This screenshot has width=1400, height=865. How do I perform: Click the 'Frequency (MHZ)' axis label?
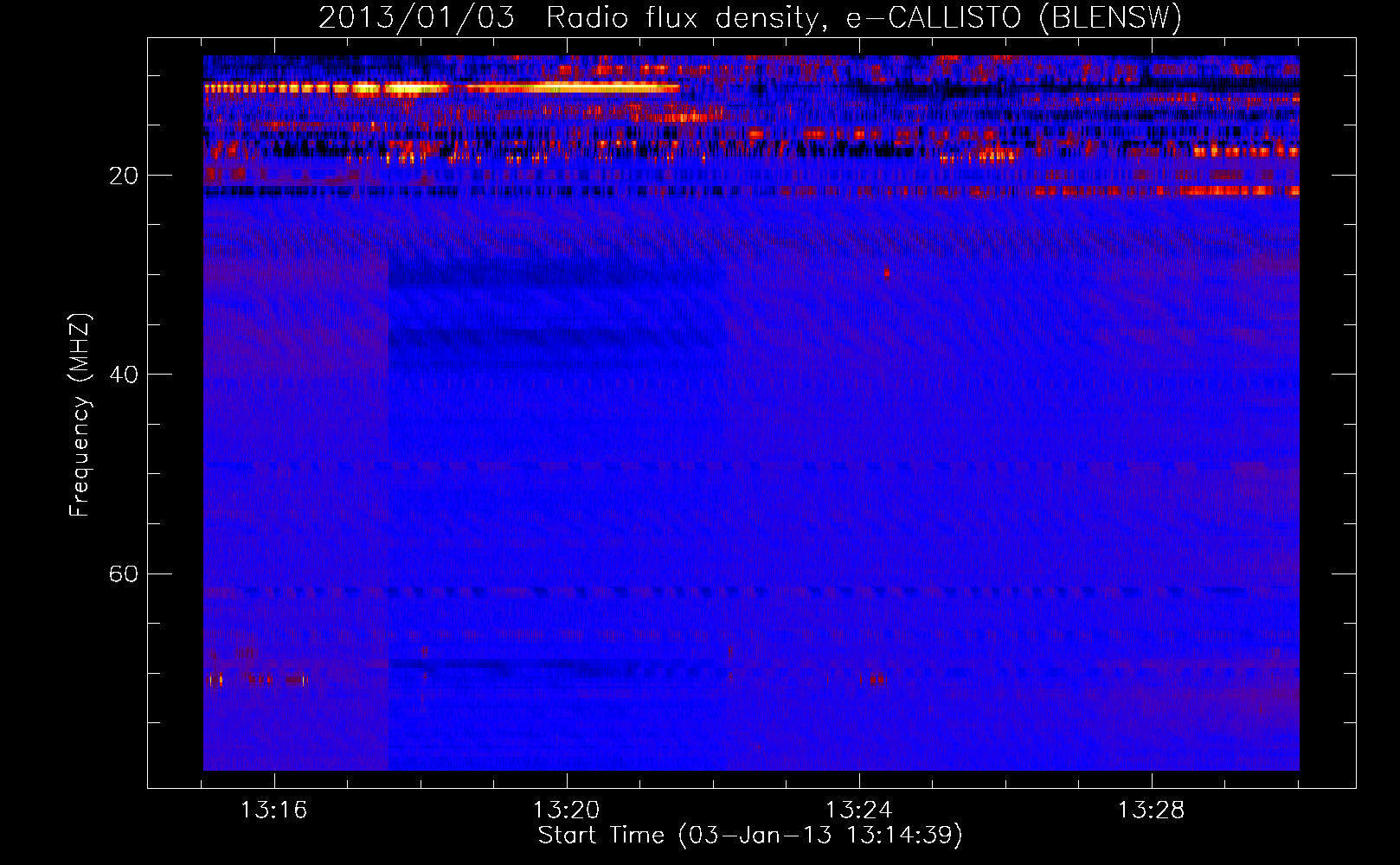(79, 415)
